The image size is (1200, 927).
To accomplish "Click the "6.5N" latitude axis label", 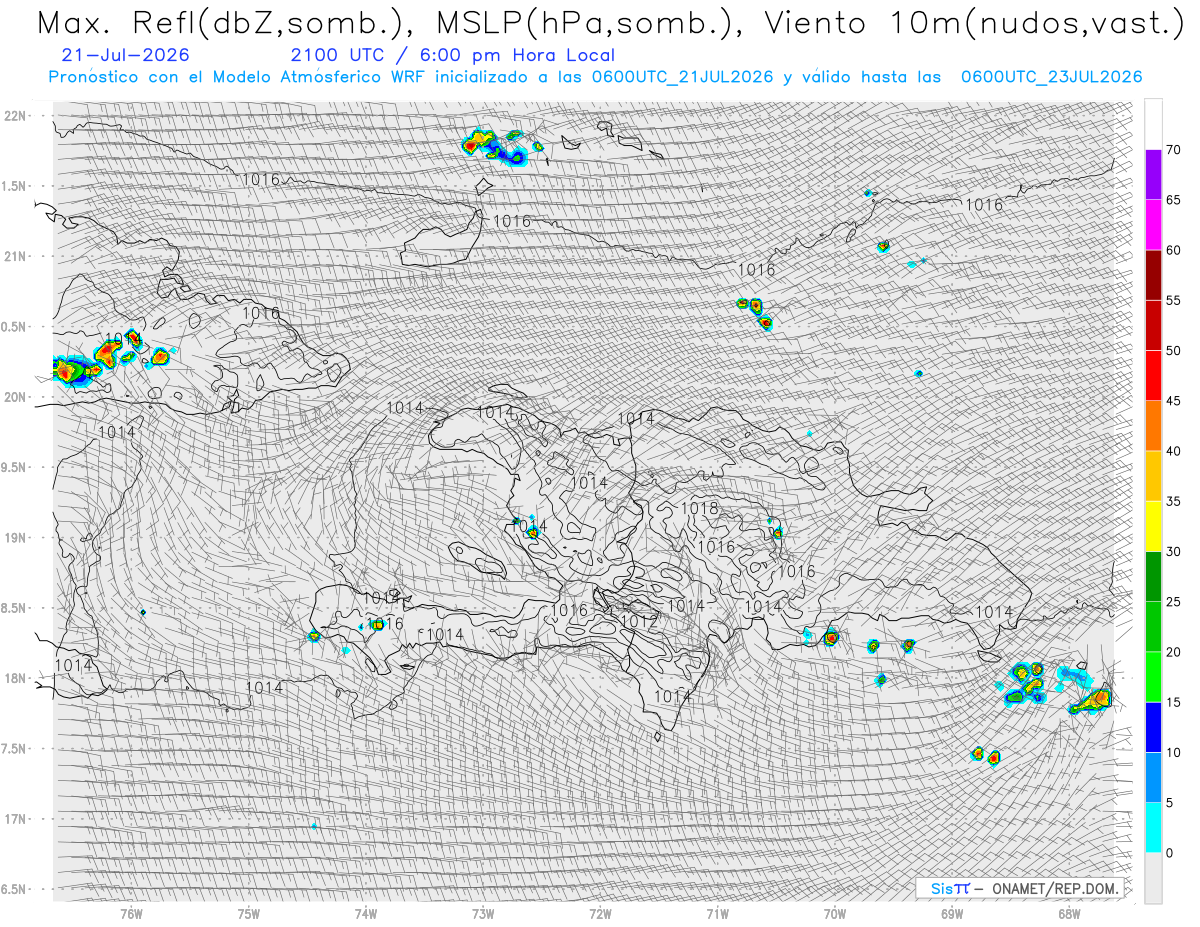I will click(14, 889).
